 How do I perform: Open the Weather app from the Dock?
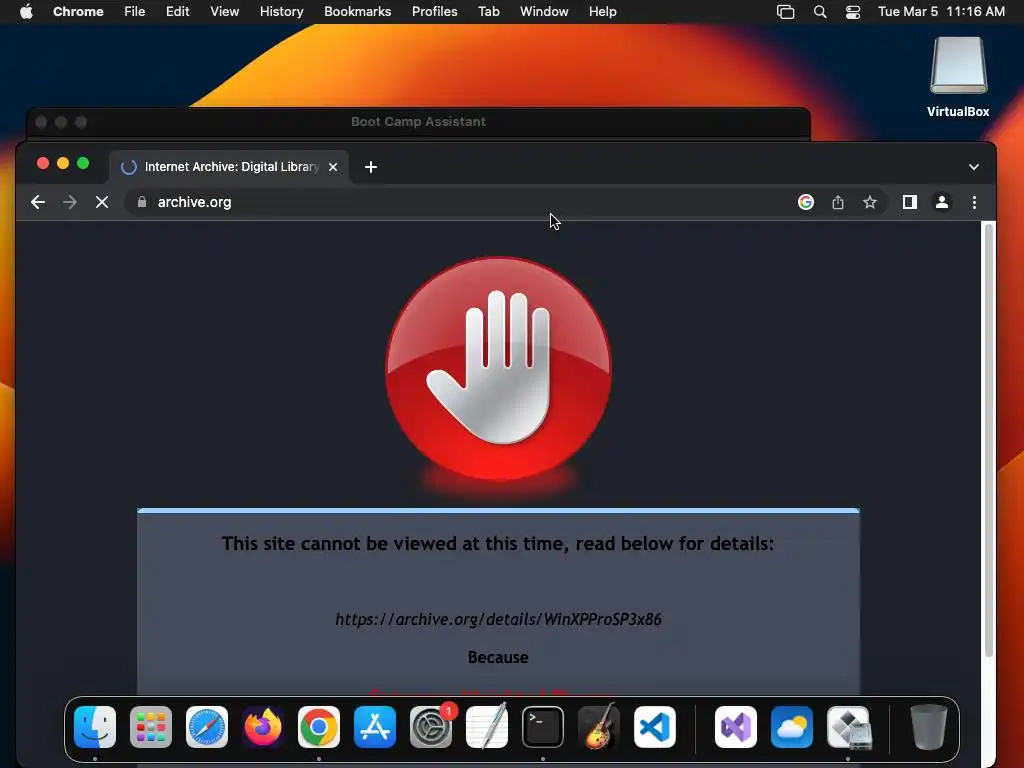pos(792,727)
